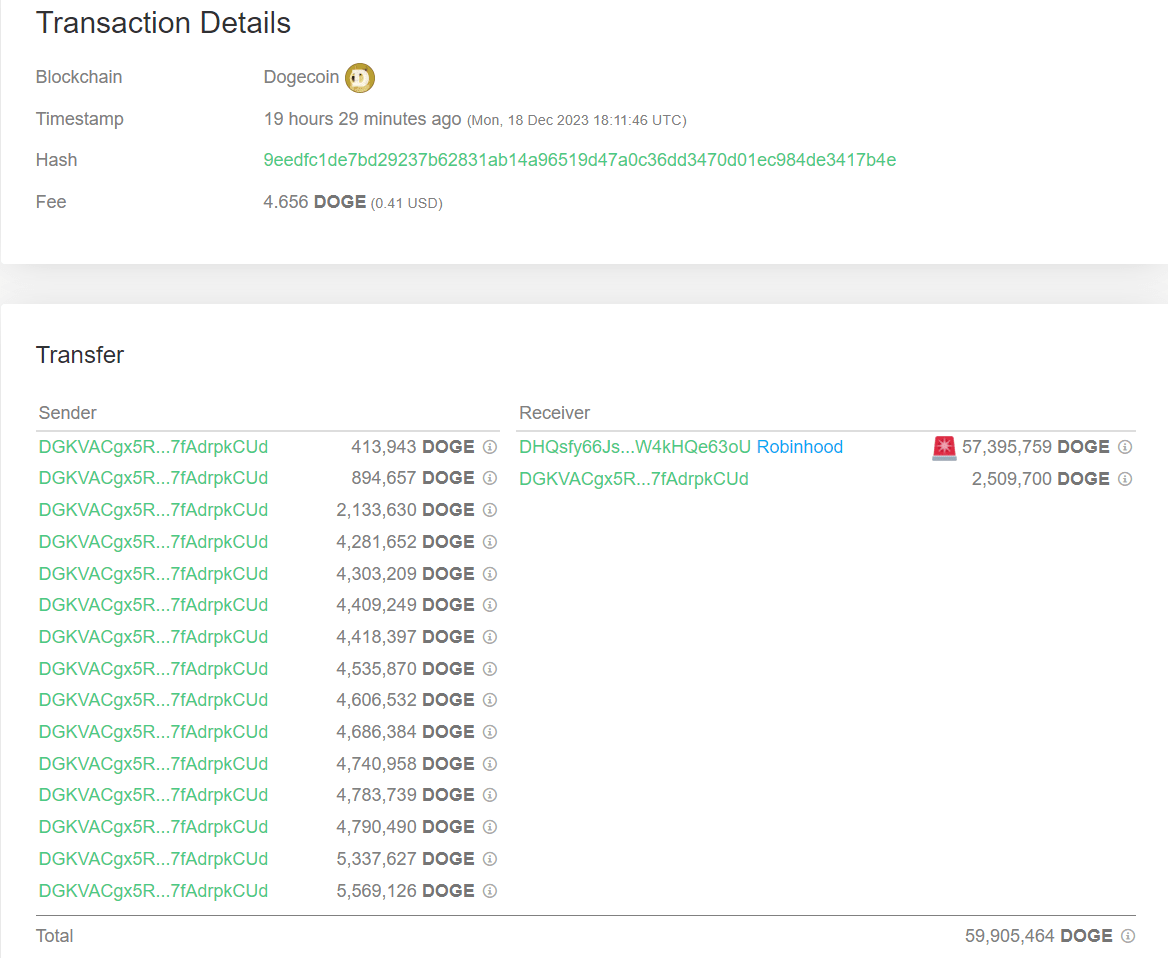Image resolution: width=1168 pixels, height=958 pixels.
Task: Click info icon beside 413,943 DOGE
Action: click(490, 447)
